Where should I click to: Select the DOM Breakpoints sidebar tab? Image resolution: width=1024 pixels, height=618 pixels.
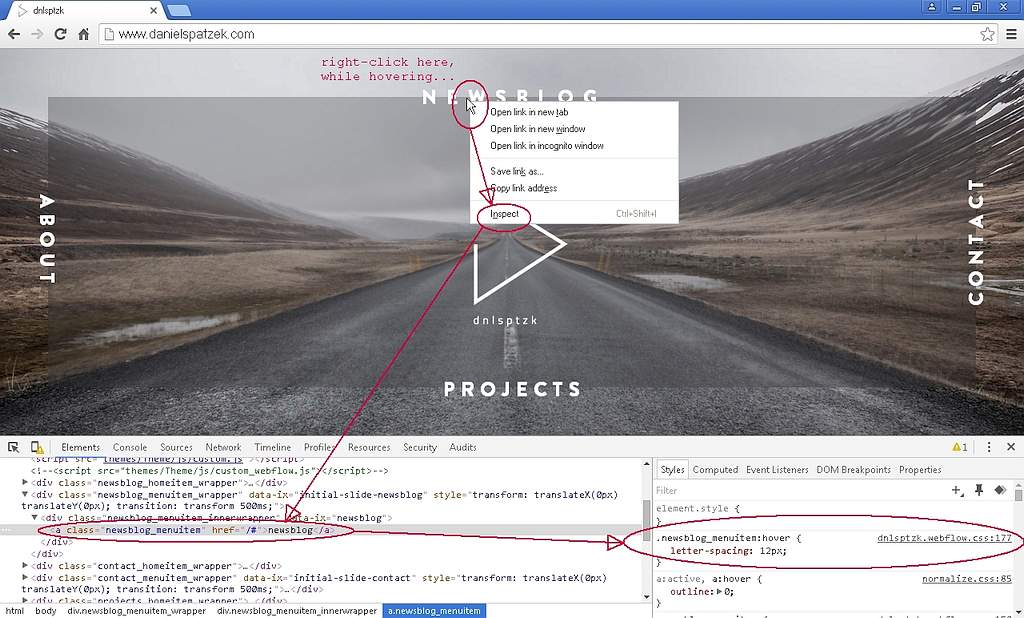(853, 470)
